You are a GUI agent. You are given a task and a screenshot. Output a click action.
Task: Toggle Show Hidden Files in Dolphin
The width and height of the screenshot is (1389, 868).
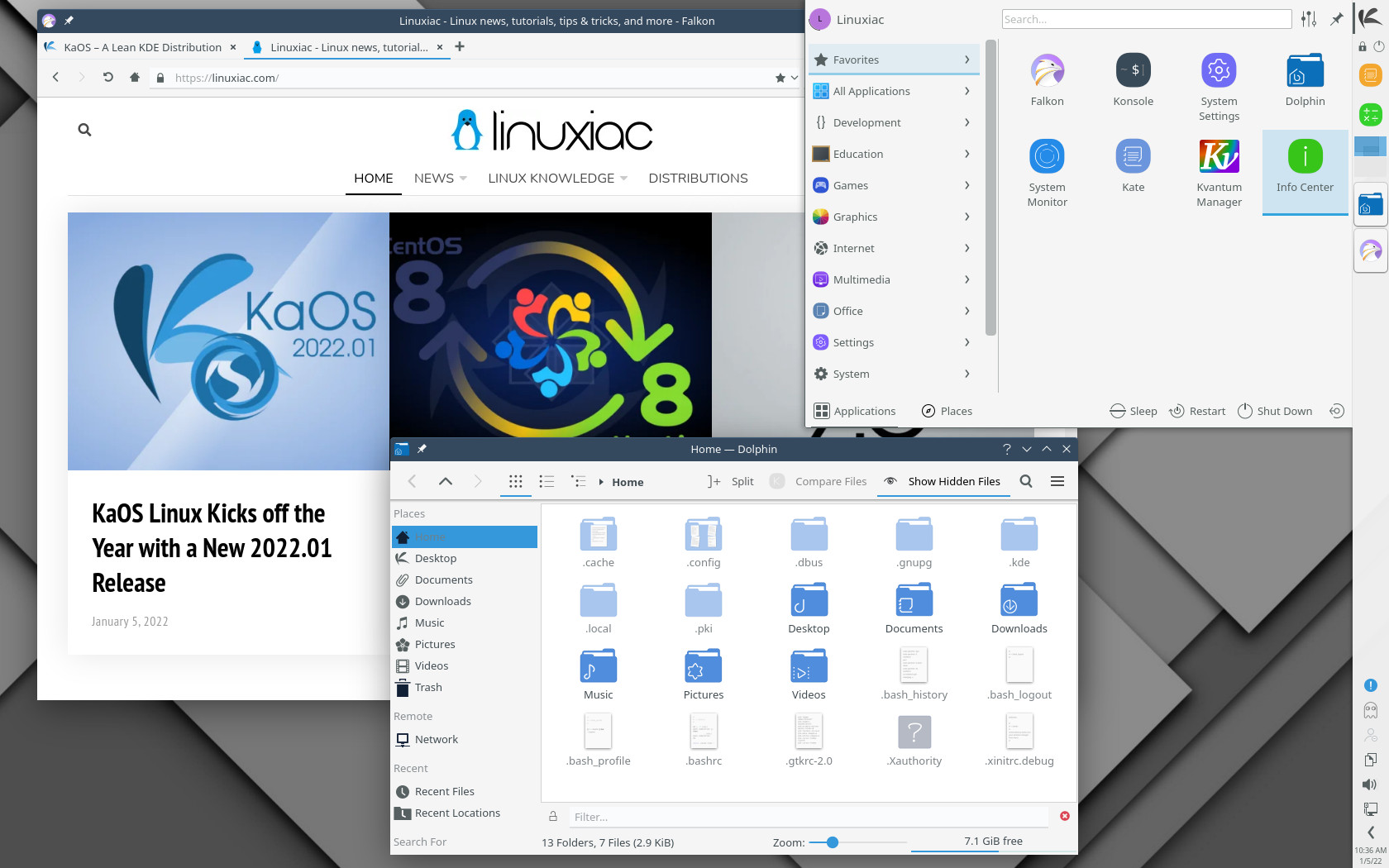tap(943, 481)
